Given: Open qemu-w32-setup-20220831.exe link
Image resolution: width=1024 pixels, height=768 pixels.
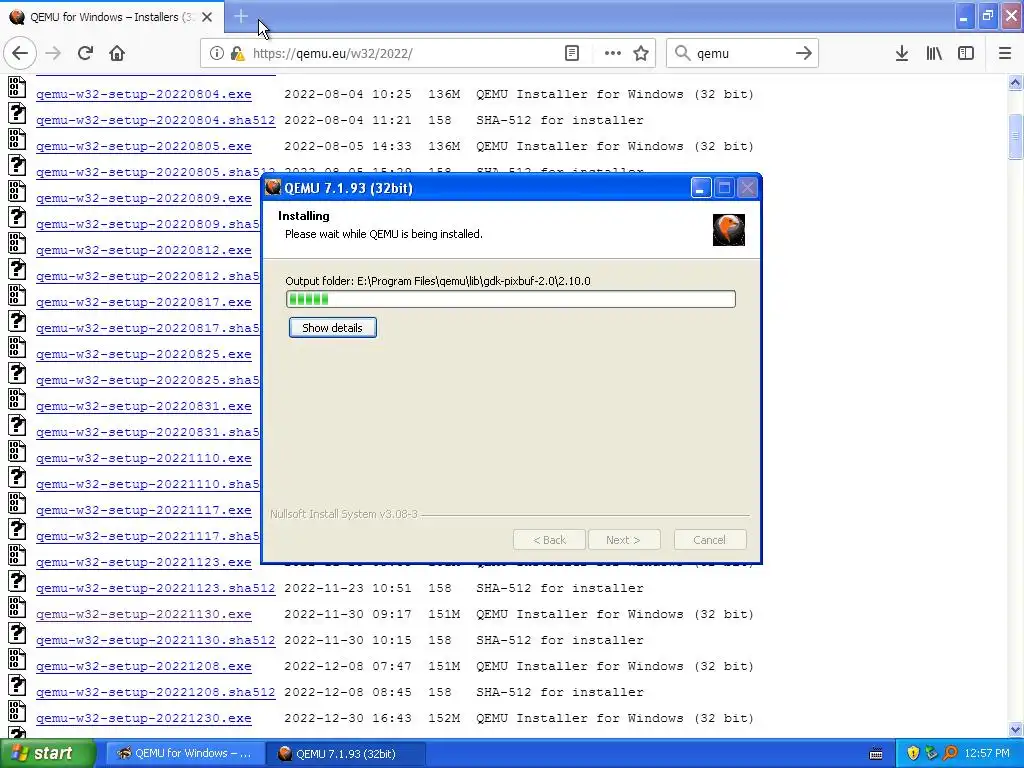Looking at the screenshot, I should (144, 406).
